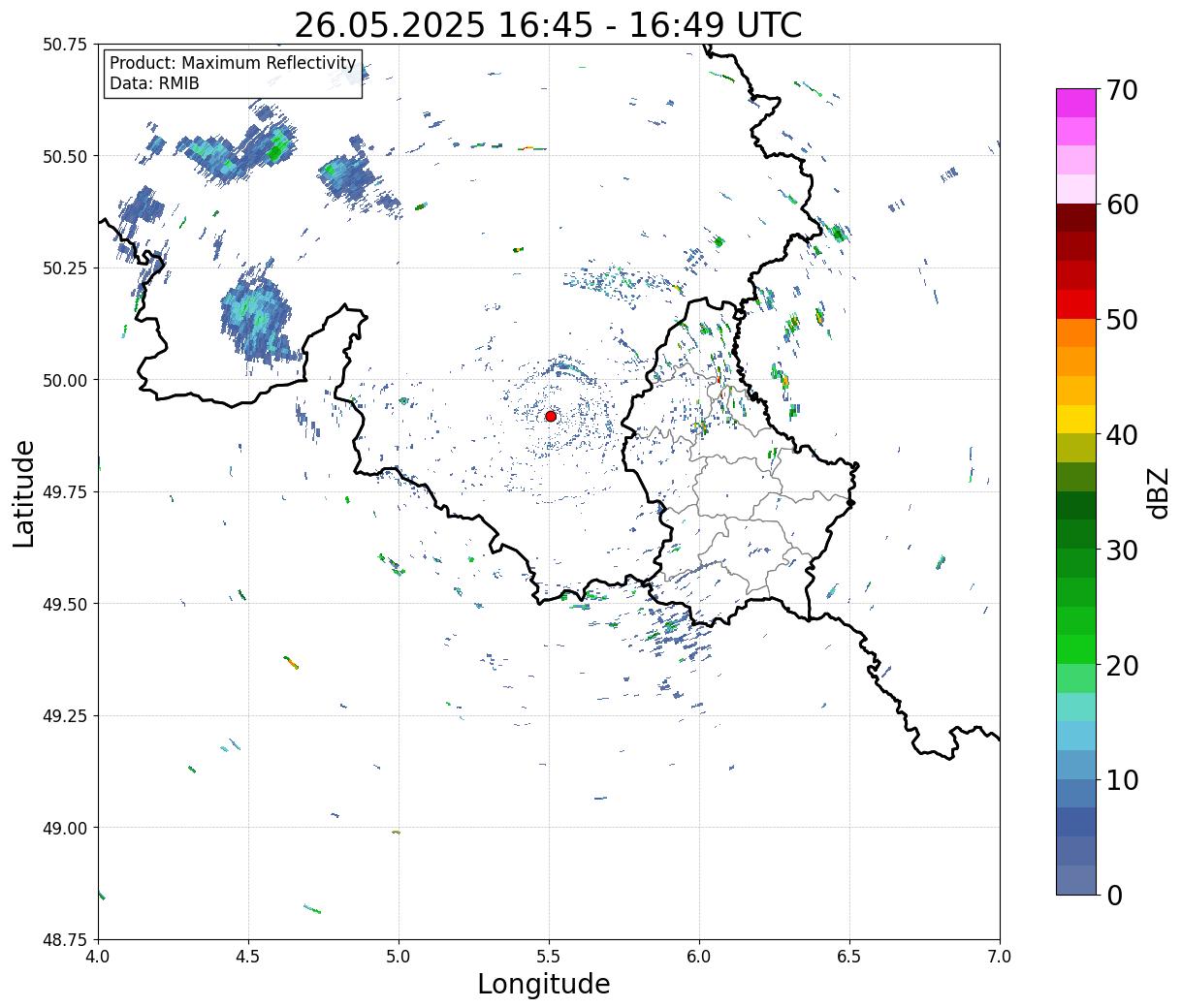Click the bright red colorbar swatch above 50
This screenshot has height=1008, width=1182.
click(x=1076, y=304)
